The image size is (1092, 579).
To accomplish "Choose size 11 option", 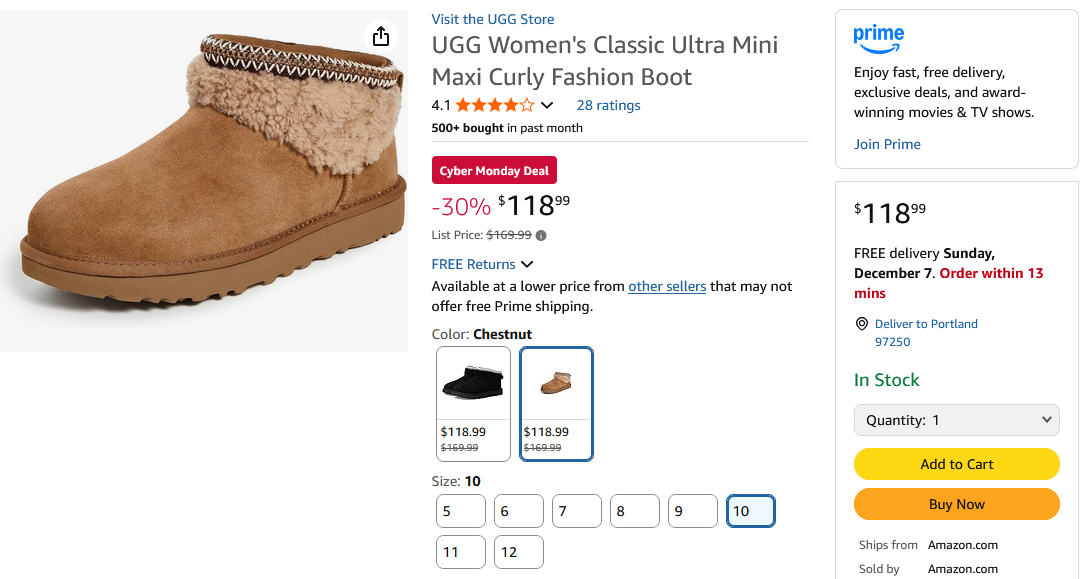I will (x=460, y=552).
